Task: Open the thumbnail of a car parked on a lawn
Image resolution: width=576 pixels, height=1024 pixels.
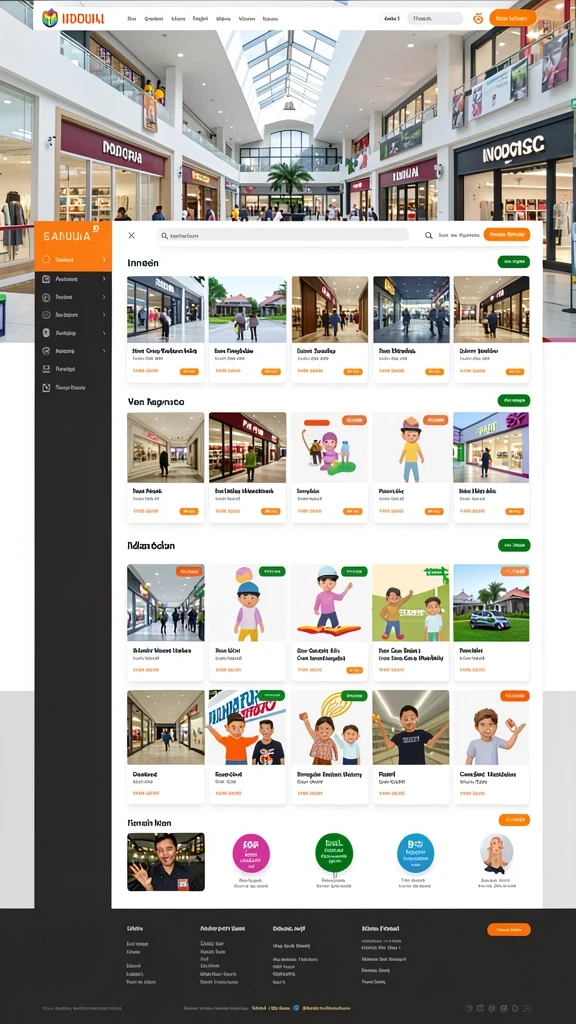Action: tap(491, 603)
